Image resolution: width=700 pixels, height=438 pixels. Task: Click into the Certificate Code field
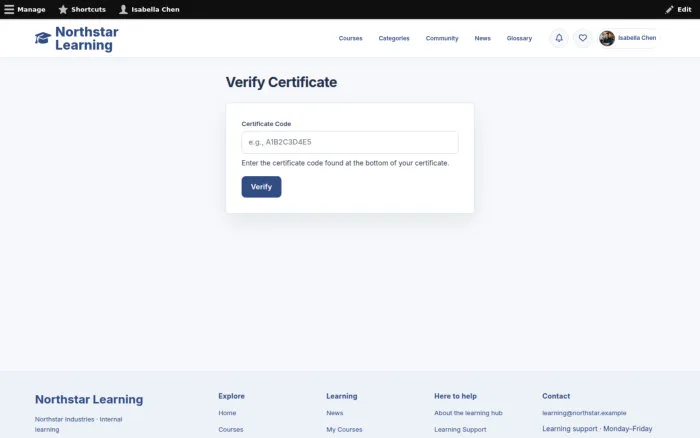point(350,142)
